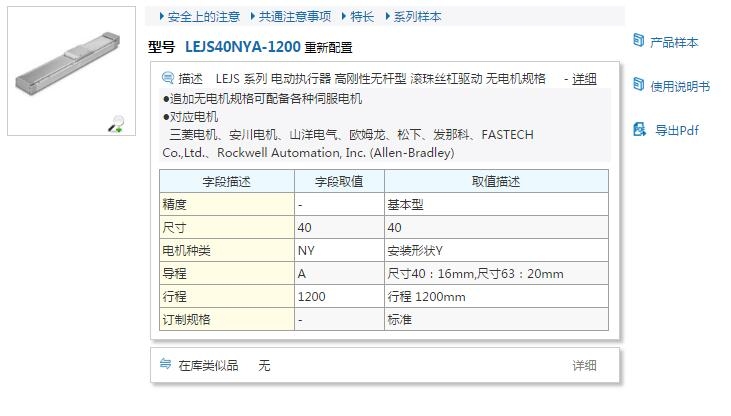The height and width of the screenshot is (416, 731).
Task: Open 详细 link in 在库类似品 row
Action: click(584, 366)
